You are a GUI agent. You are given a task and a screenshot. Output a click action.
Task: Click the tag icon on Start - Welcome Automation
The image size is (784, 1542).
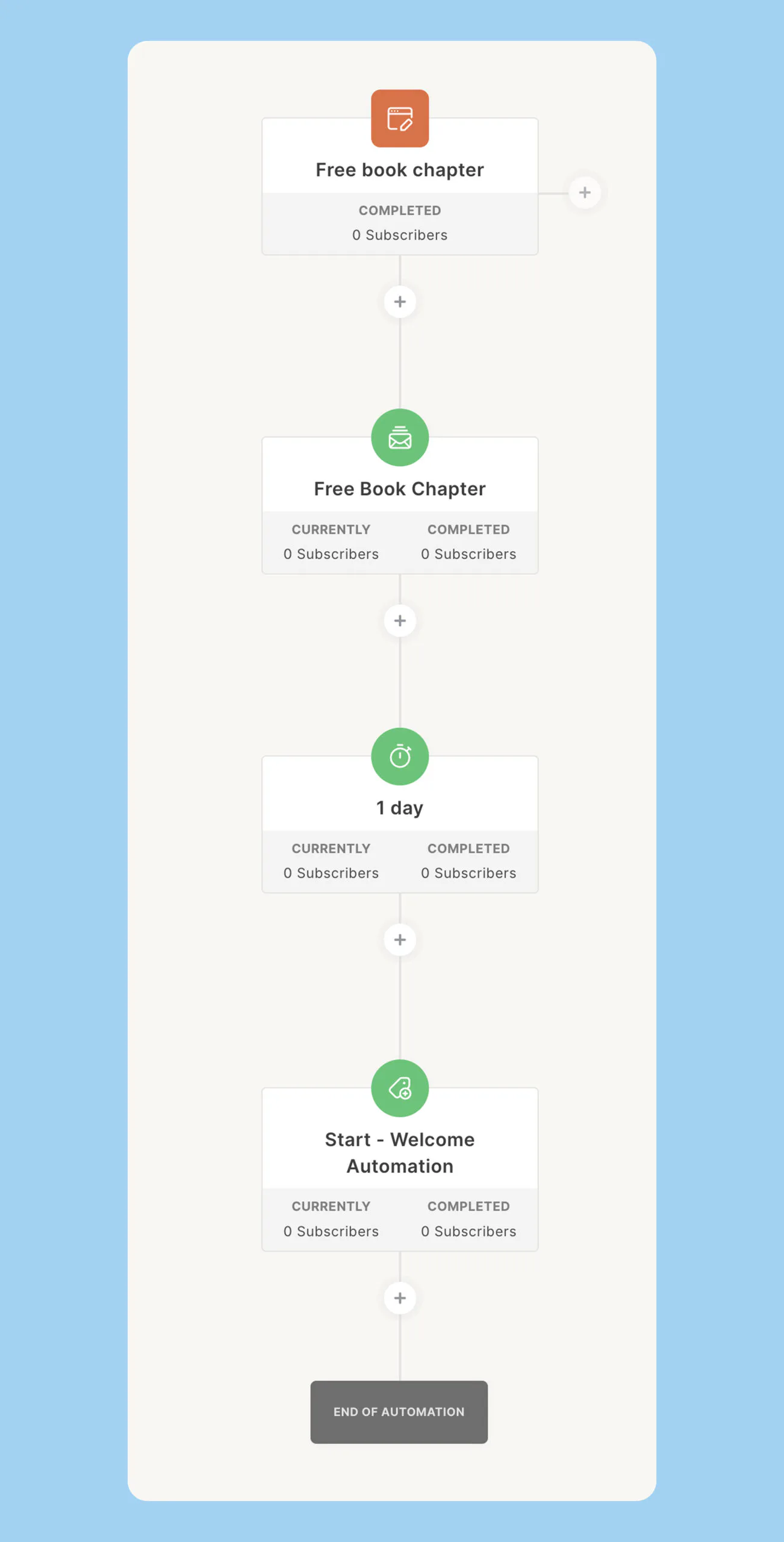(400, 1088)
